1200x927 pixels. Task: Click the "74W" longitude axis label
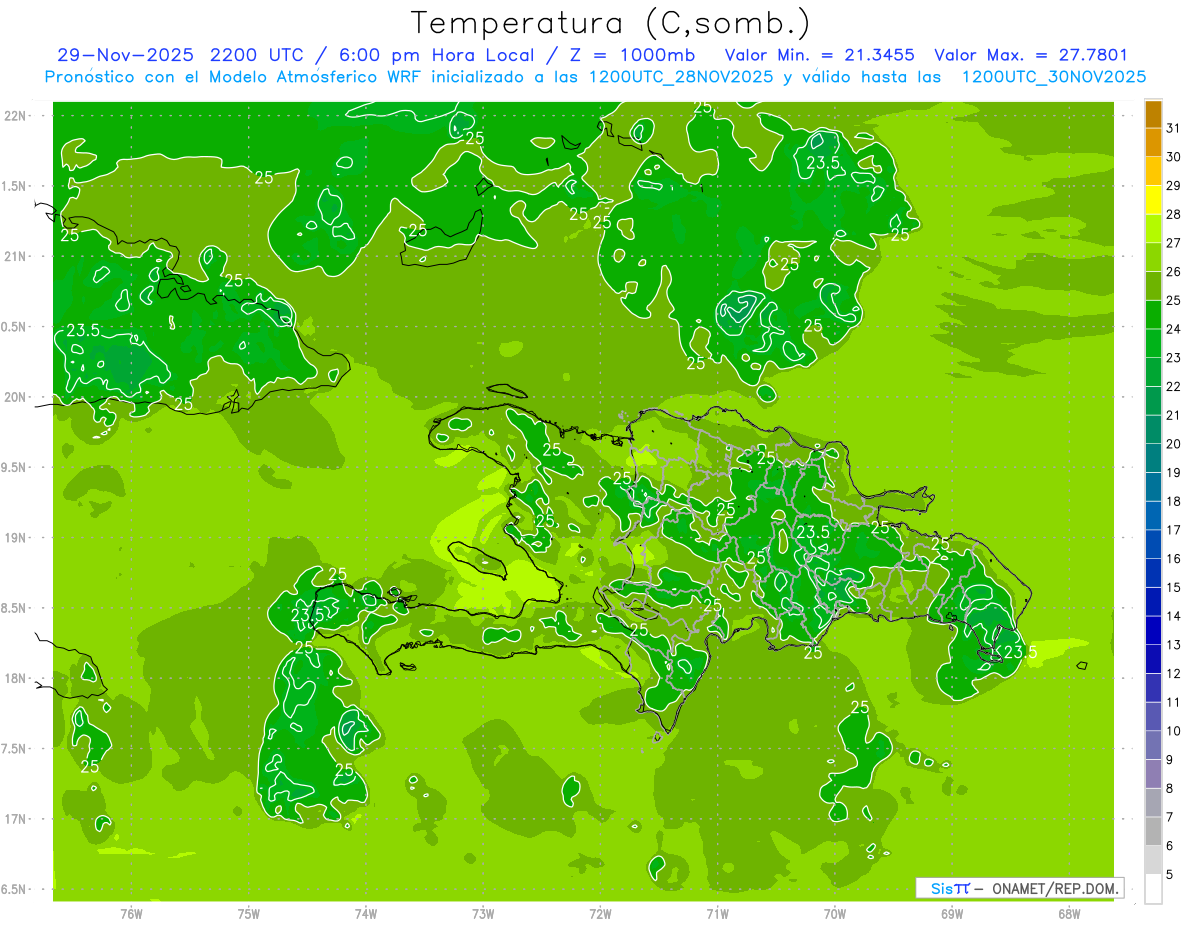(366, 912)
